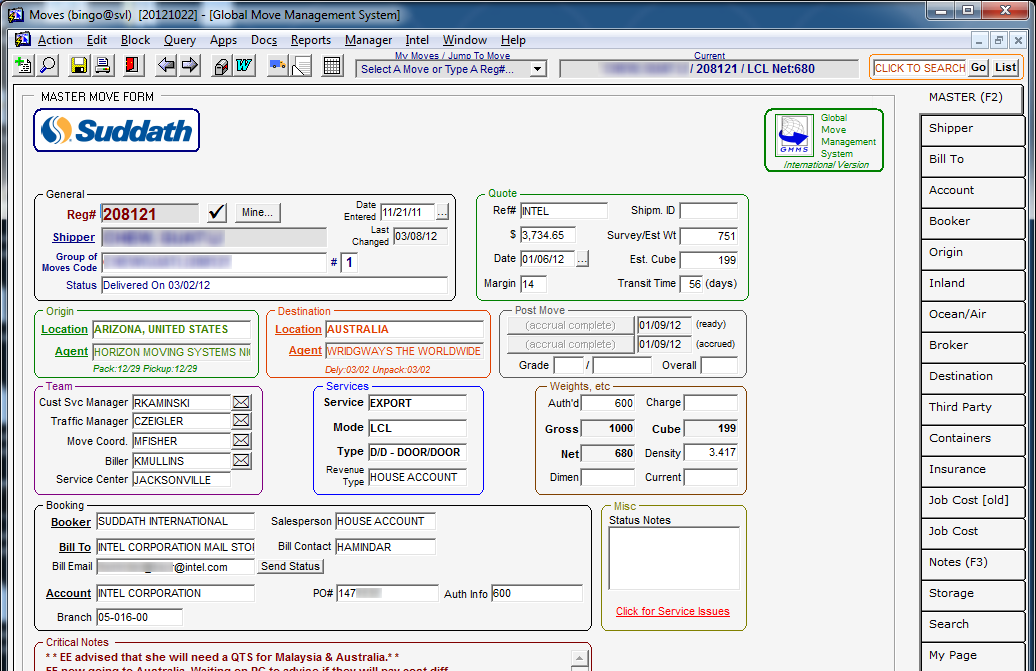Click the Origin Location link
The height and width of the screenshot is (671, 1036).
click(x=64, y=329)
